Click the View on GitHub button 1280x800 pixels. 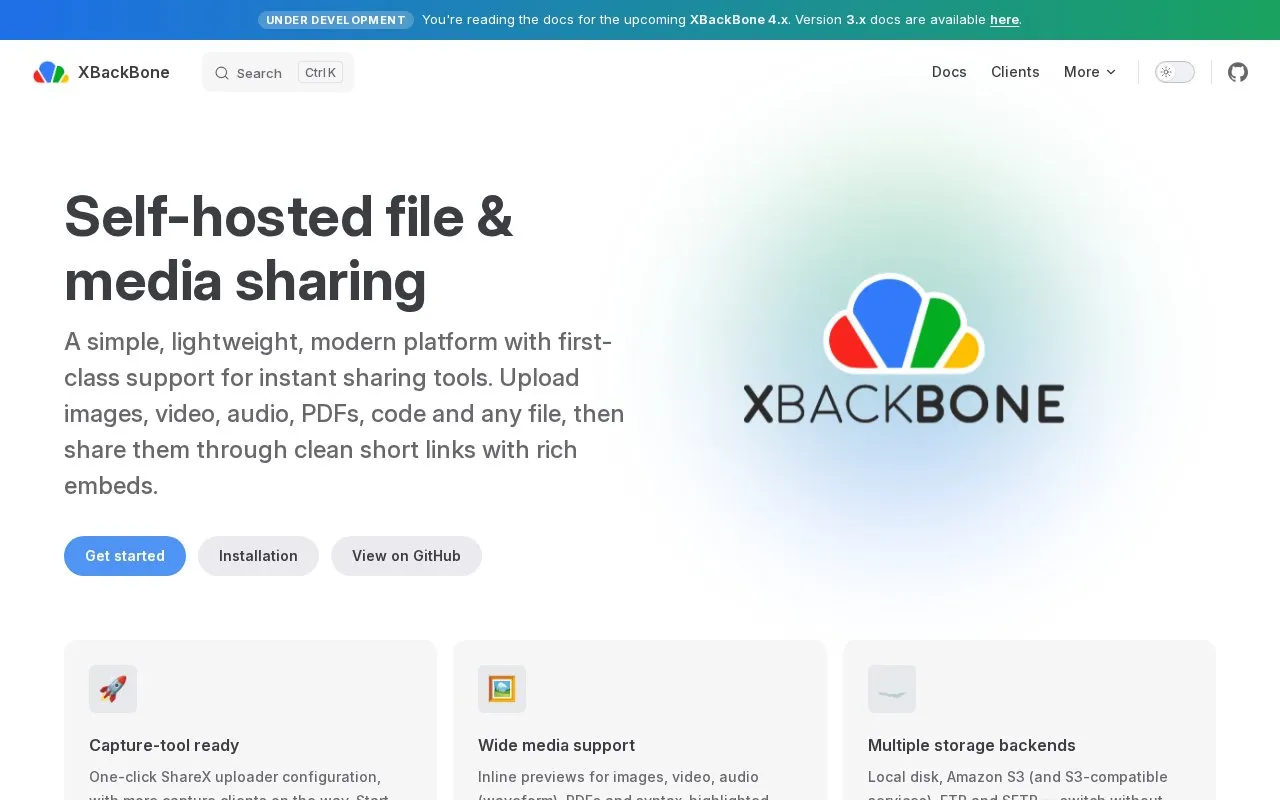[x=406, y=556]
